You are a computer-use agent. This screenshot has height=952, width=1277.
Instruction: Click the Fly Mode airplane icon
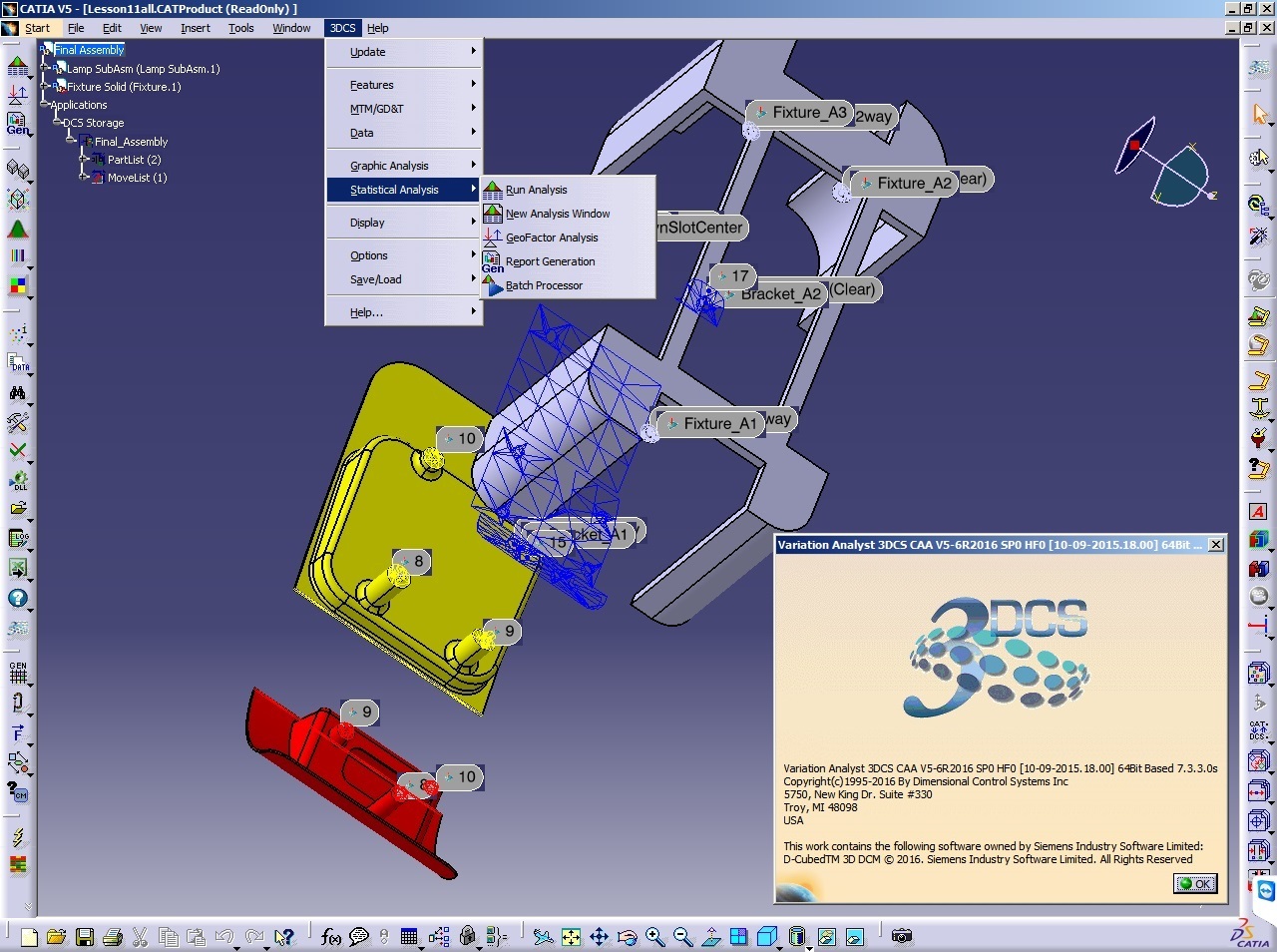point(543,936)
